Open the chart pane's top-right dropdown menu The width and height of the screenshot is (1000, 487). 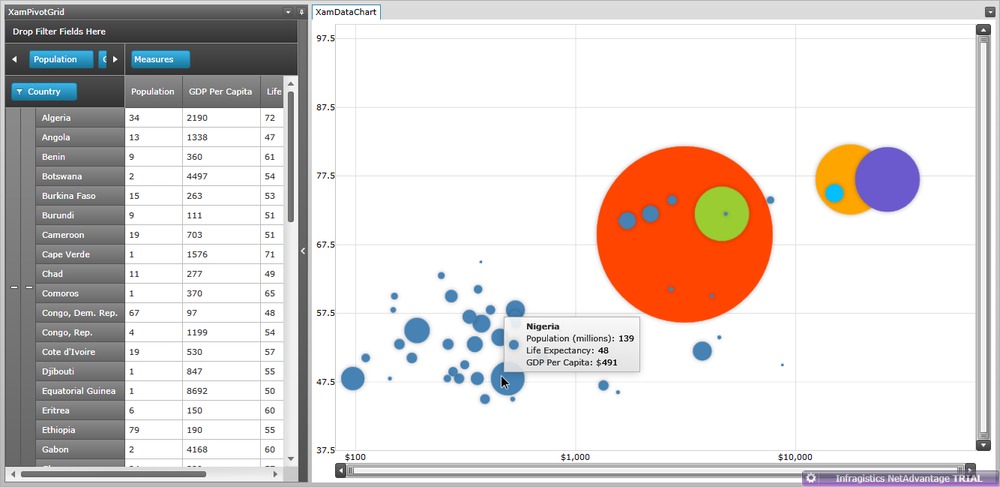click(990, 12)
